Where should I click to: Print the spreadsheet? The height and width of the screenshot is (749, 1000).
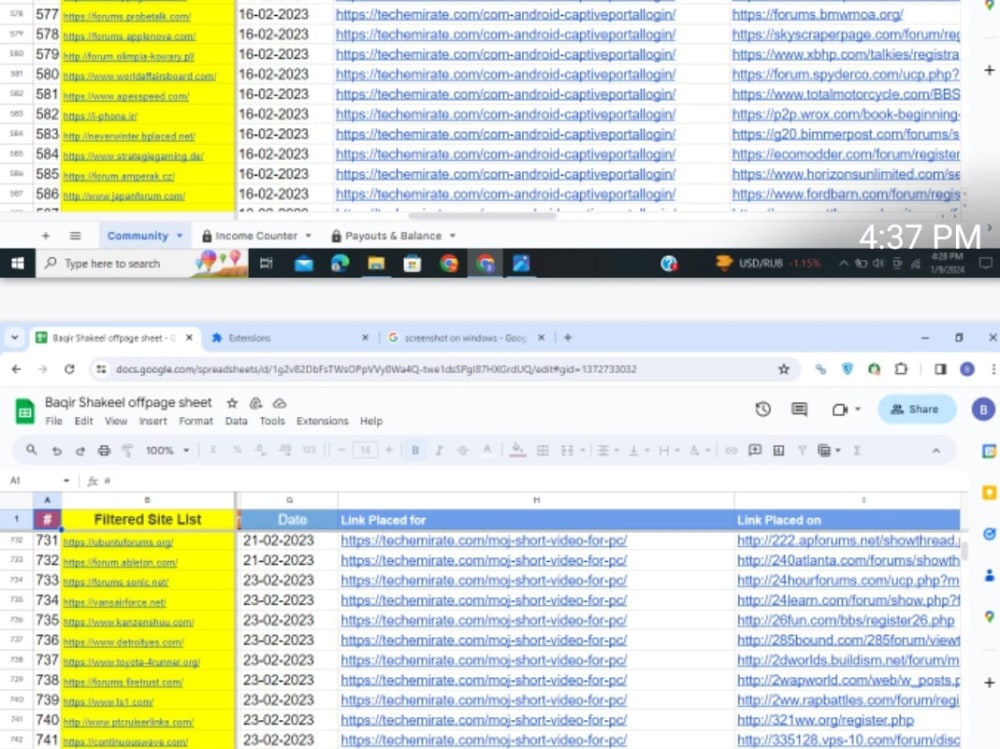(x=104, y=451)
